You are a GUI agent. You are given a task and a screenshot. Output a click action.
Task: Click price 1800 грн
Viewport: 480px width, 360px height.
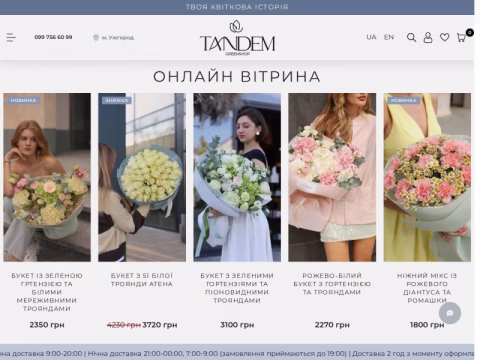tap(427, 325)
